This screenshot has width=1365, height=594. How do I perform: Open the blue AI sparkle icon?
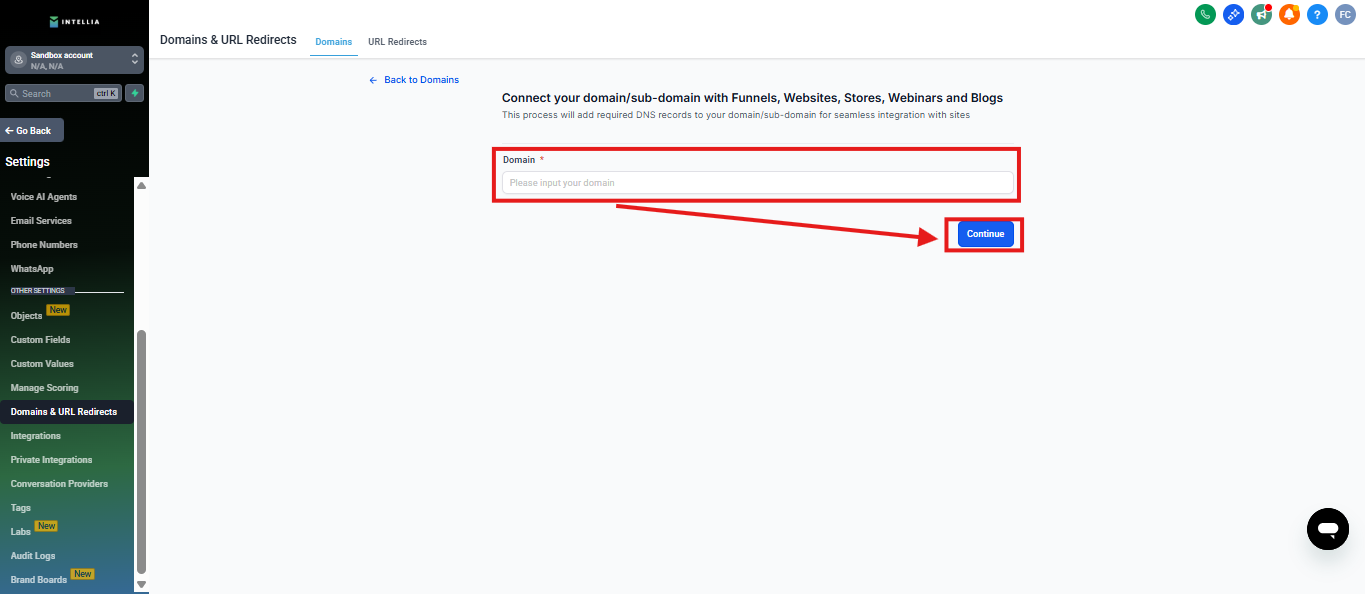tap(1233, 14)
